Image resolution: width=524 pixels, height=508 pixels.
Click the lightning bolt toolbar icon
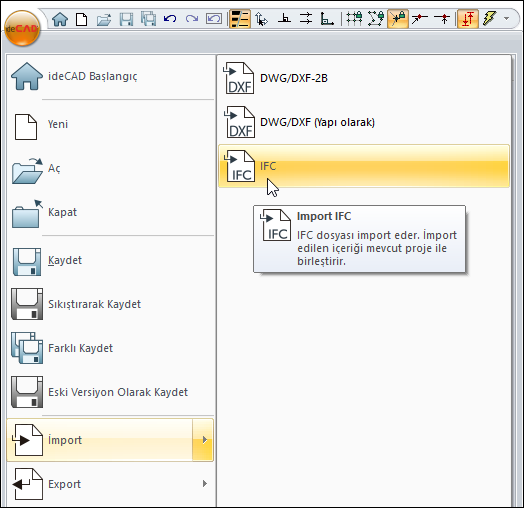coord(489,18)
